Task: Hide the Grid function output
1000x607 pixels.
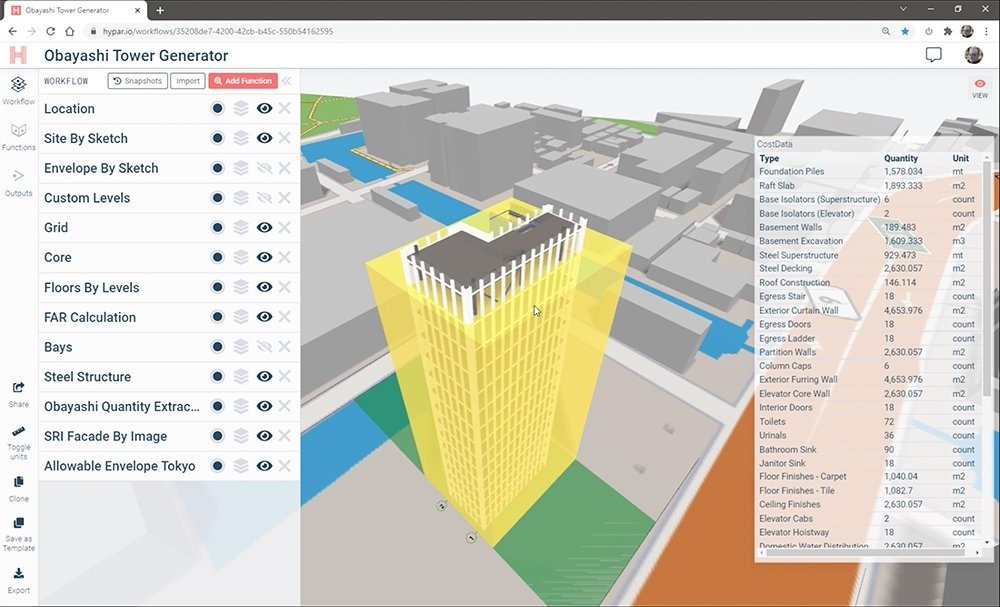Action: [x=264, y=227]
